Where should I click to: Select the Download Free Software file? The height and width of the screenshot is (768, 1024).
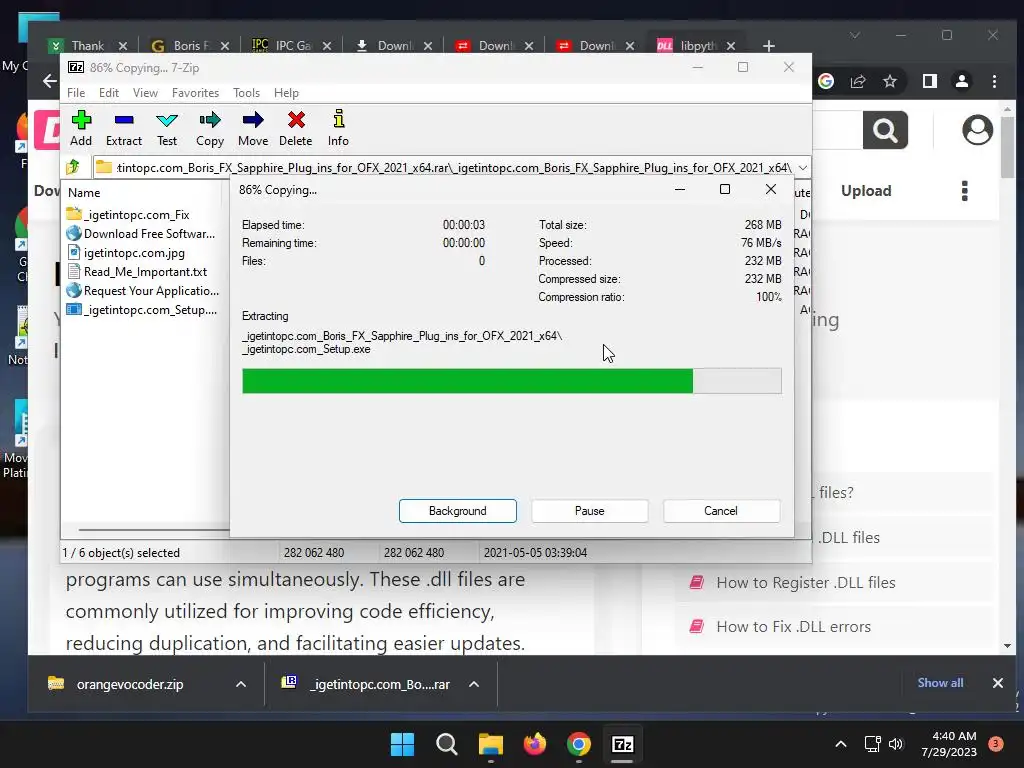pyautogui.click(x=140, y=234)
